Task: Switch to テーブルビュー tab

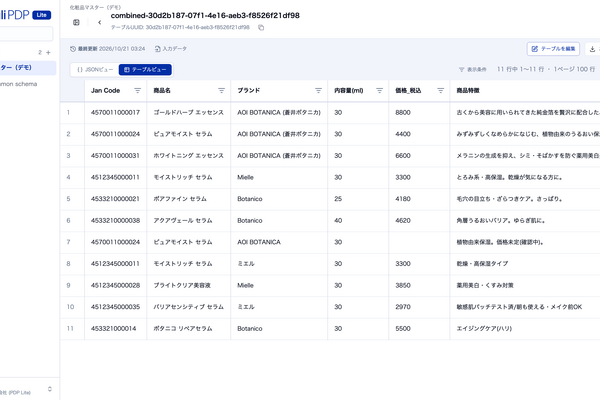Action: pyautogui.click(x=145, y=70)
